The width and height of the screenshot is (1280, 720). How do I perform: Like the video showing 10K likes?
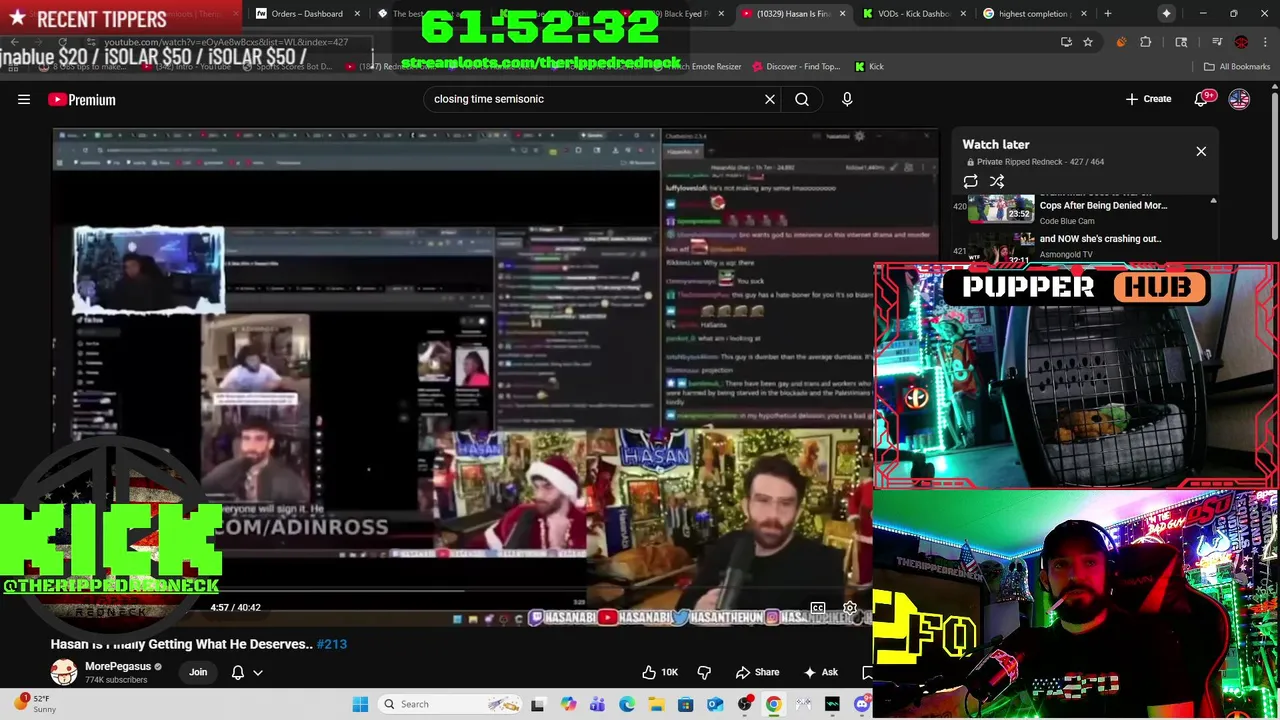pyautogui.click(x=661, y=672)
